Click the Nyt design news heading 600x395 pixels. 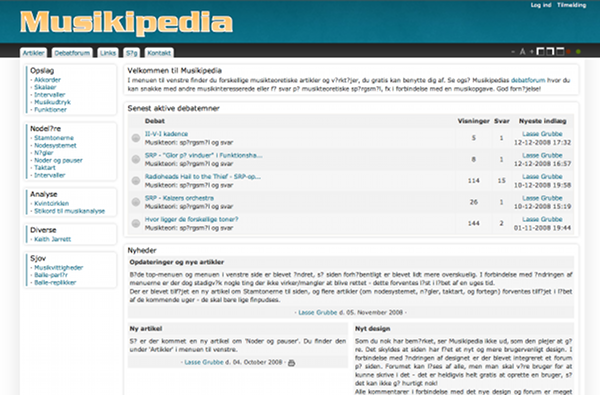373,329
